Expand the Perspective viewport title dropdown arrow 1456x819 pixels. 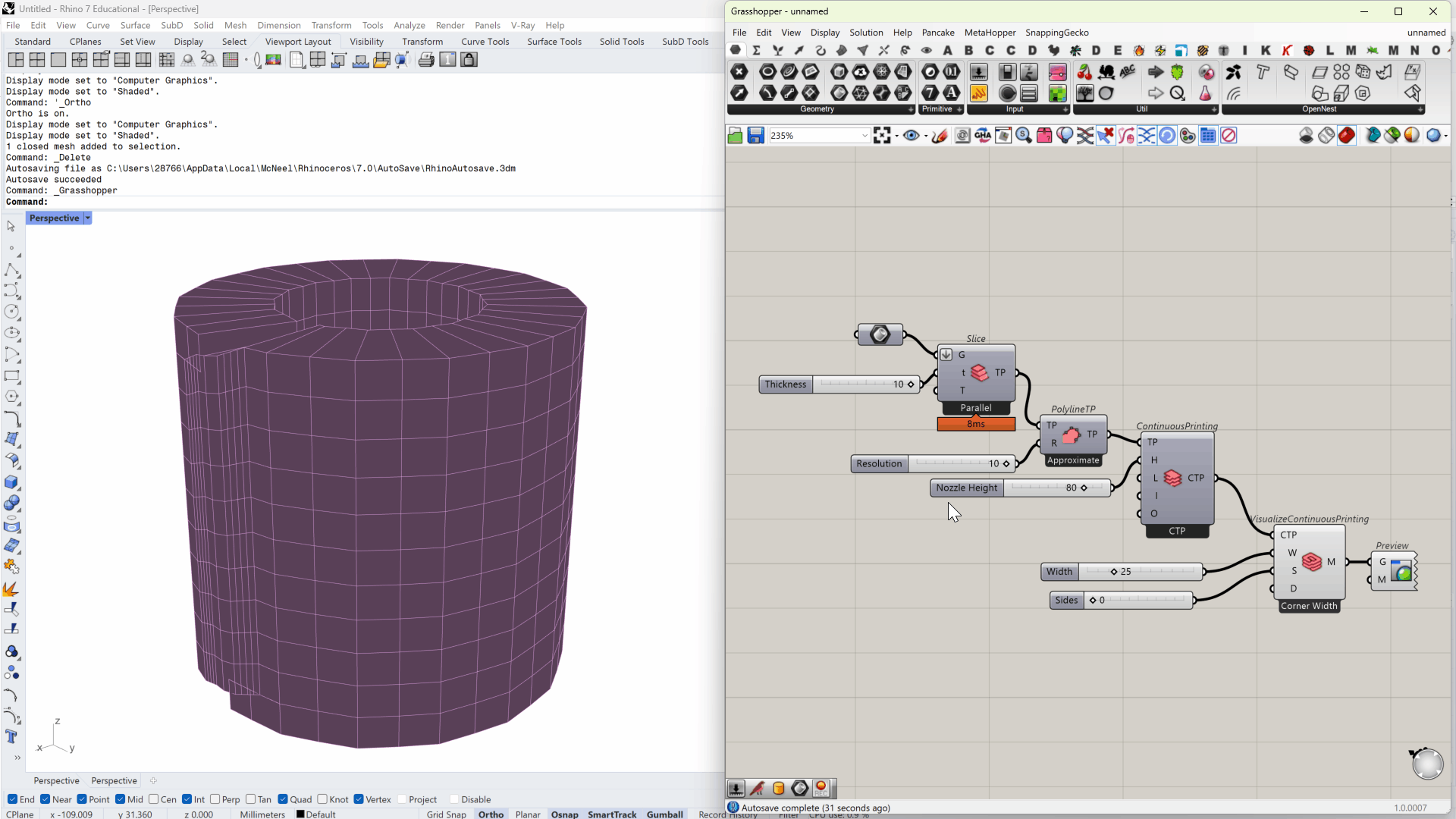[x=88, y=218]
